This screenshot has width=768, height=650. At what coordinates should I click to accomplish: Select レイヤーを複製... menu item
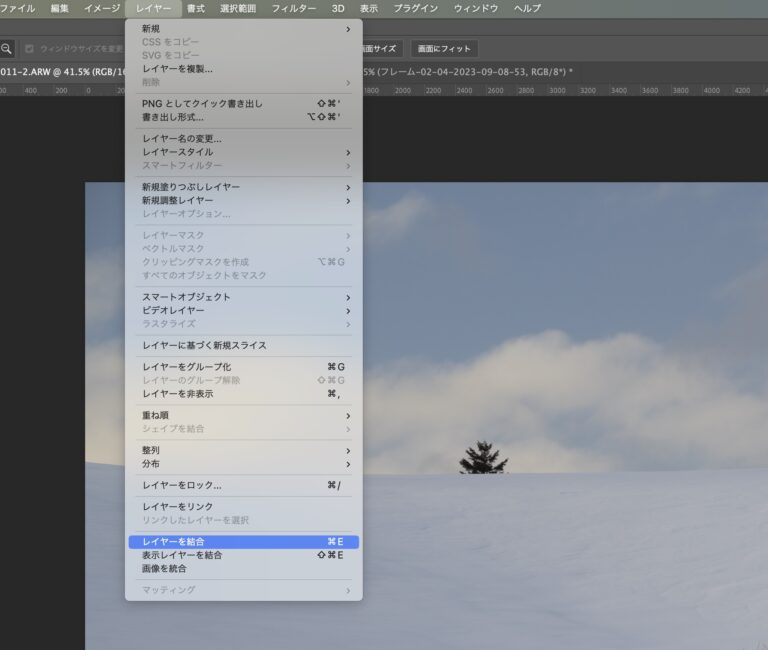(177, 68)
